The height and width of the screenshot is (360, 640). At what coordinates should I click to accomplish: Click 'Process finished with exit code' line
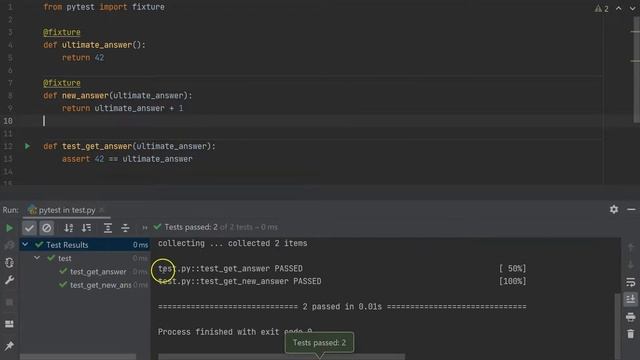click(x=235, y=332)
